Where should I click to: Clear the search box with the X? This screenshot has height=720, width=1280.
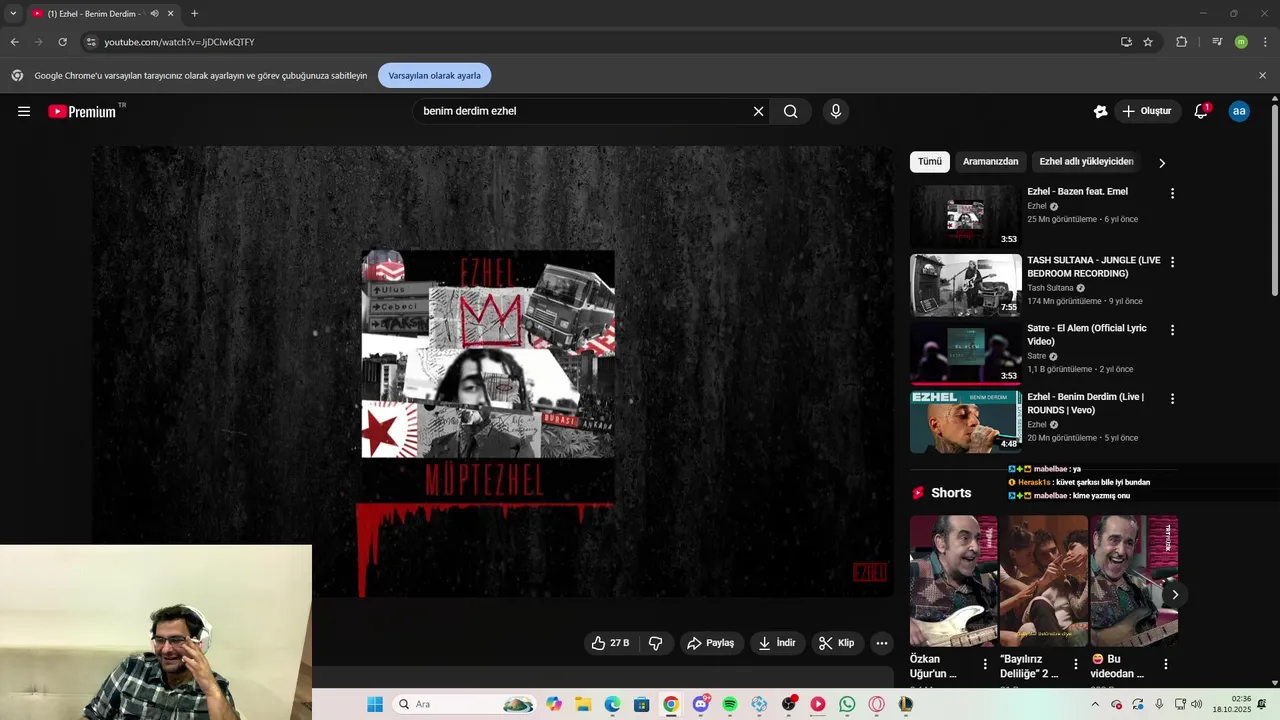click(x=758, y=111)
